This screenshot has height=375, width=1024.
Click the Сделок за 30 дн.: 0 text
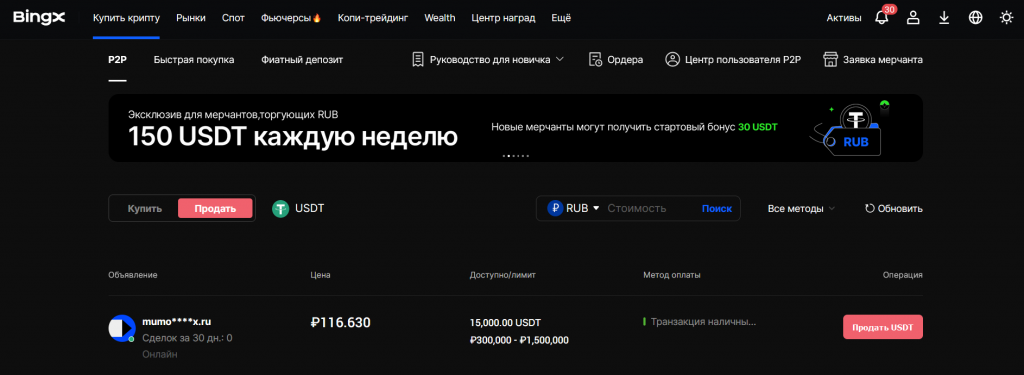(x=187, y=338)
